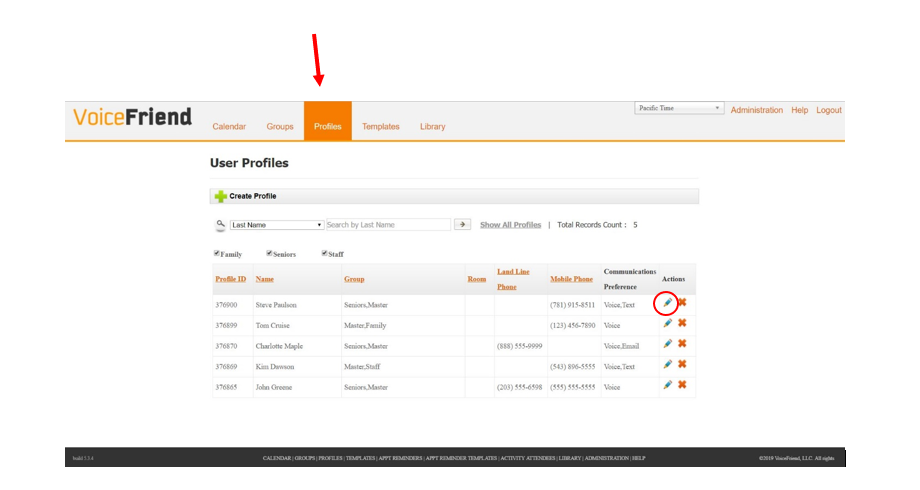The height and width of the screenshot is (490, 920).
Task: Edit Charlotte Maple's profile with pencil icon
Action: pos(667,344)
